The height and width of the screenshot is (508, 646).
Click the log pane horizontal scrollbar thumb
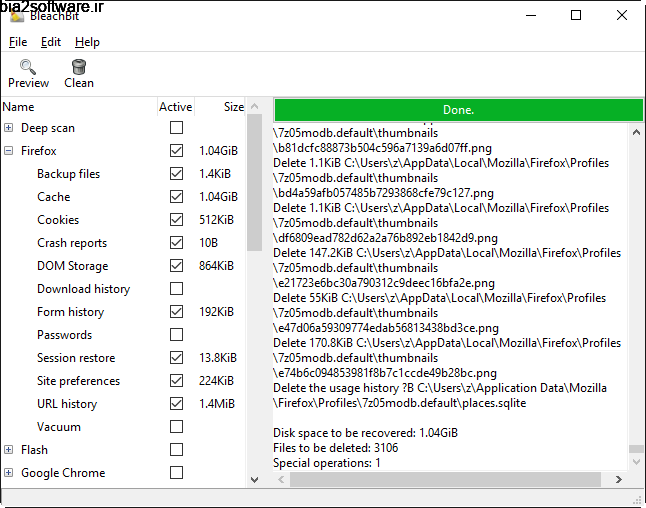pyautogui.click(x=445, y=479)
